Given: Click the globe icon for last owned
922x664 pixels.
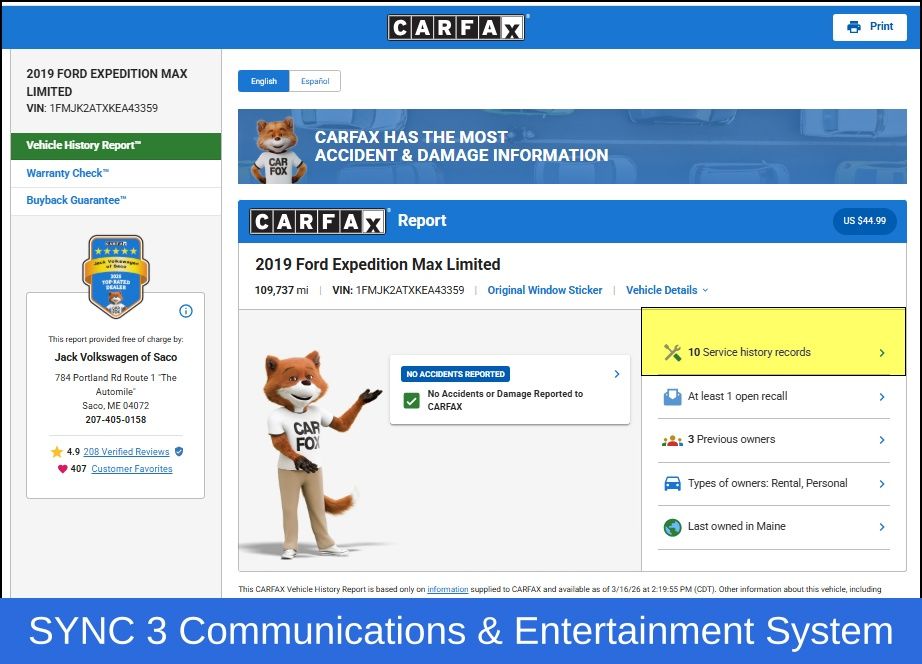Looking at the screenshot, I should [x=672, y=527].
